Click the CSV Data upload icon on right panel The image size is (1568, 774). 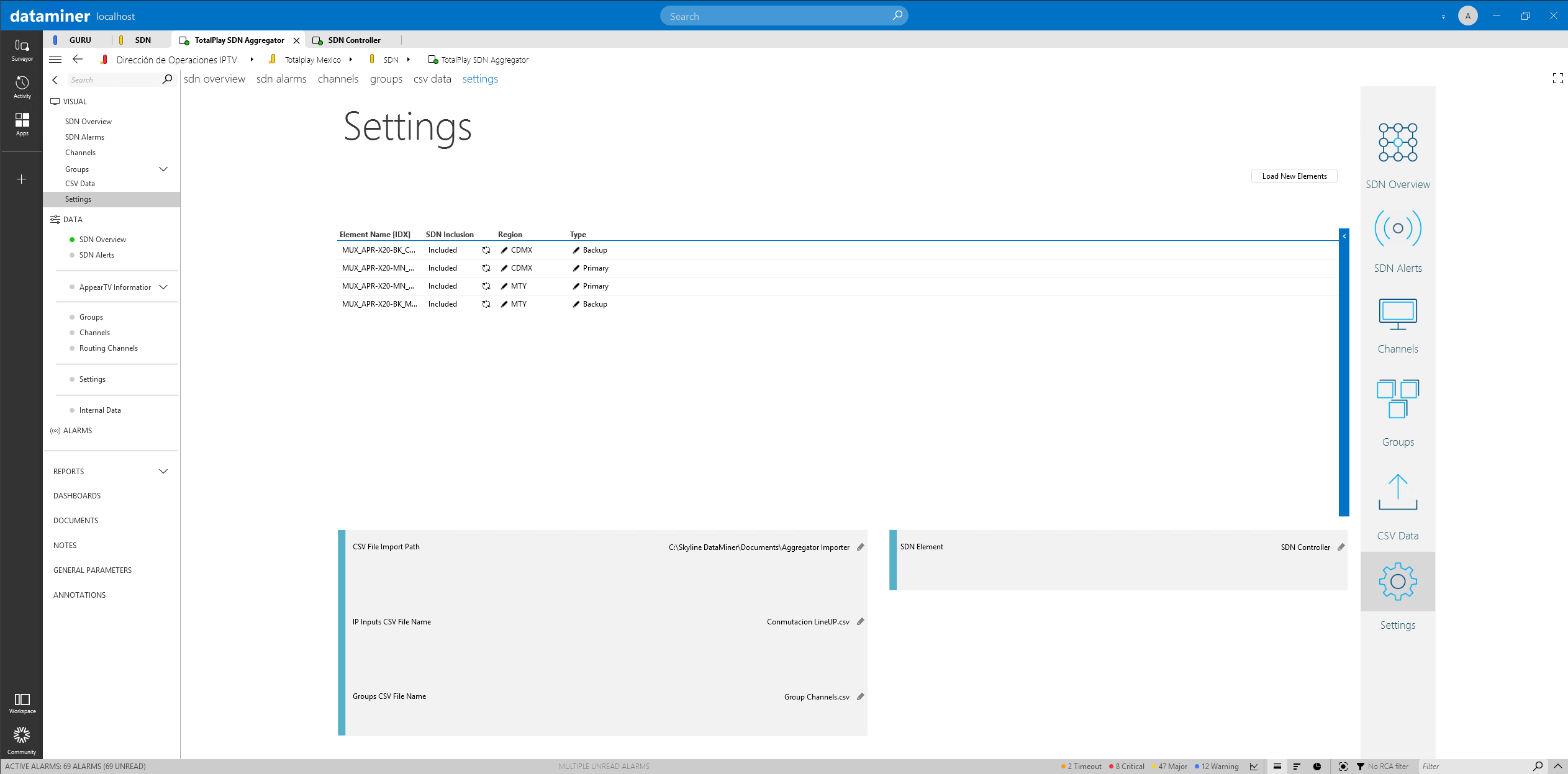(x=1397, y=492)
